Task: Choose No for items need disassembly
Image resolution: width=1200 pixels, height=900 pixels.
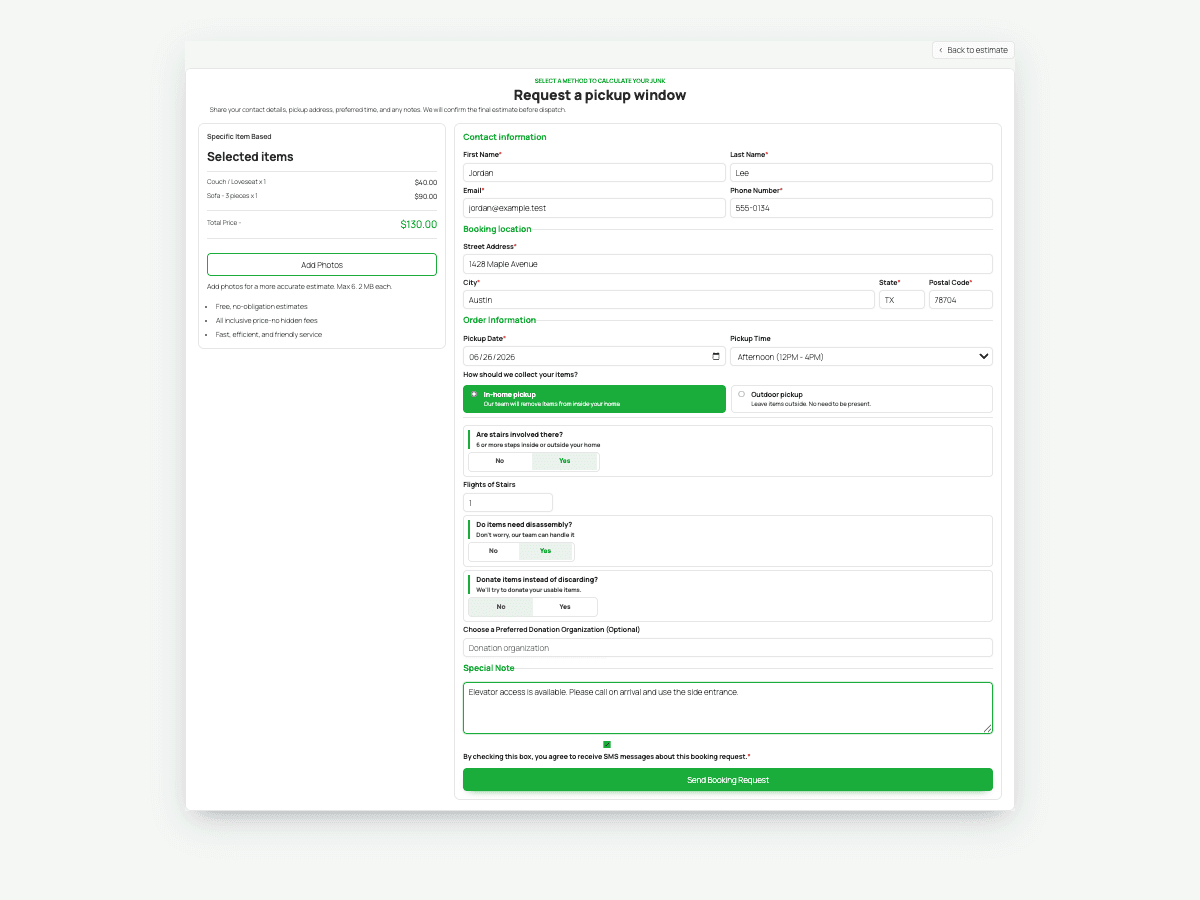Action: pos(494,551)
